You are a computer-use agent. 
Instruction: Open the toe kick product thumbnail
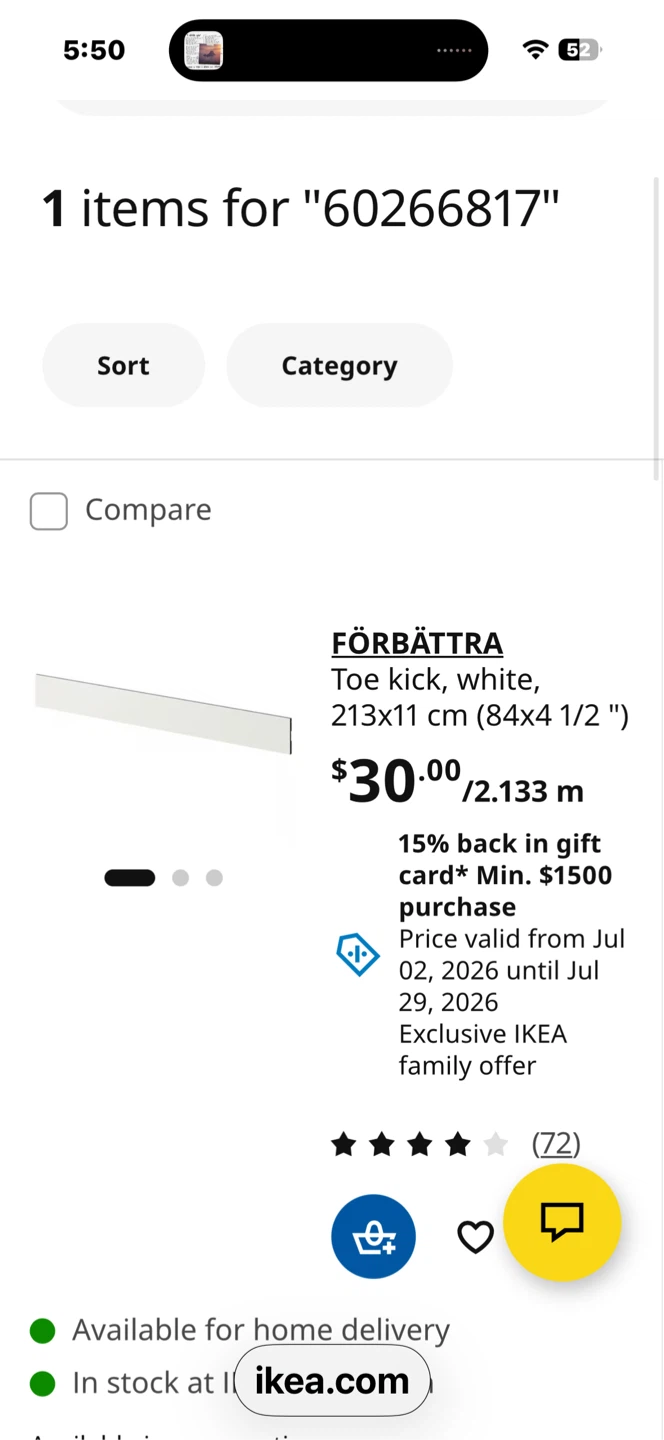point(163,714)
